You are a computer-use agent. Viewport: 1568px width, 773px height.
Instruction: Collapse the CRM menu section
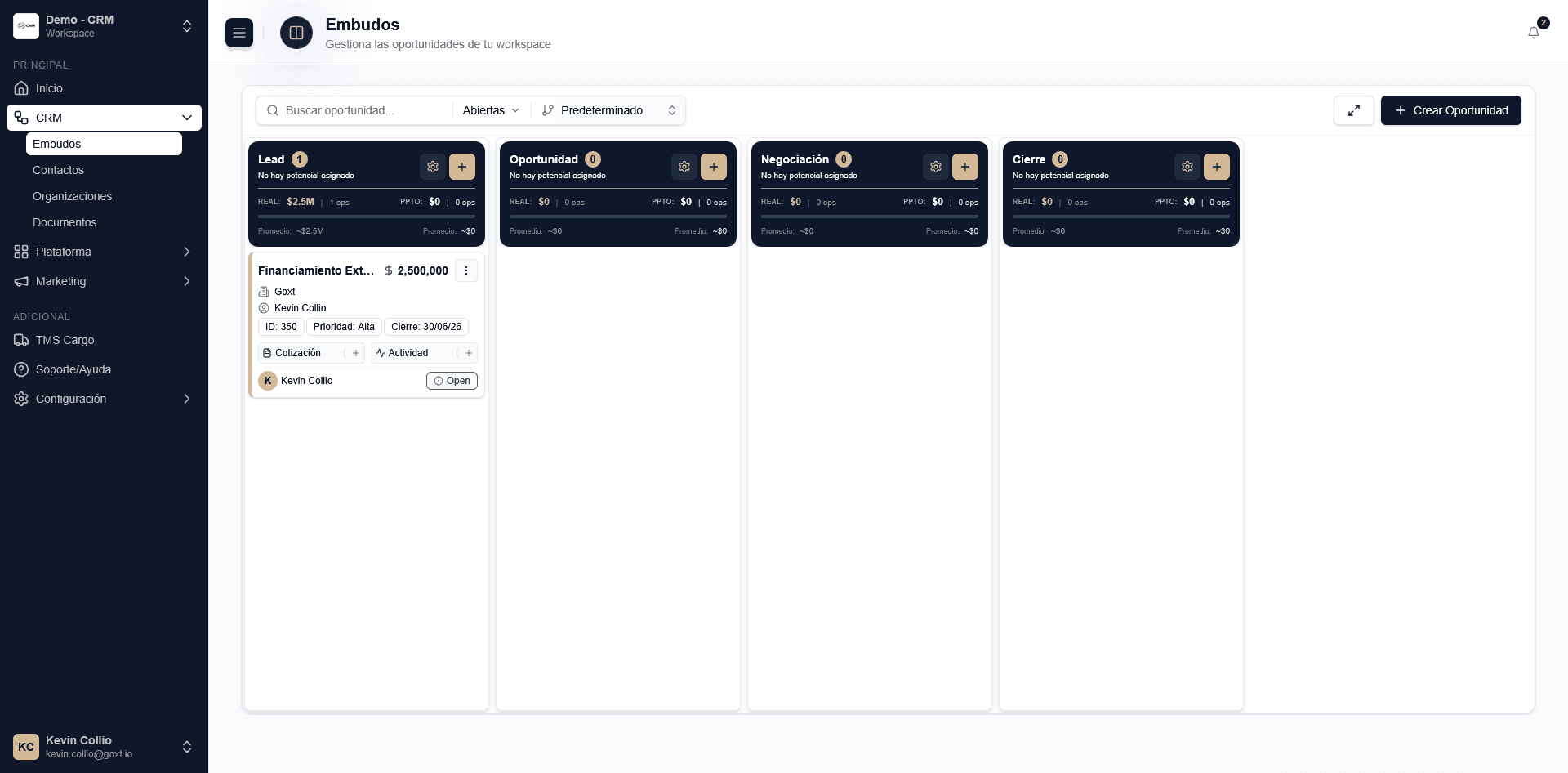coord(105,118)
